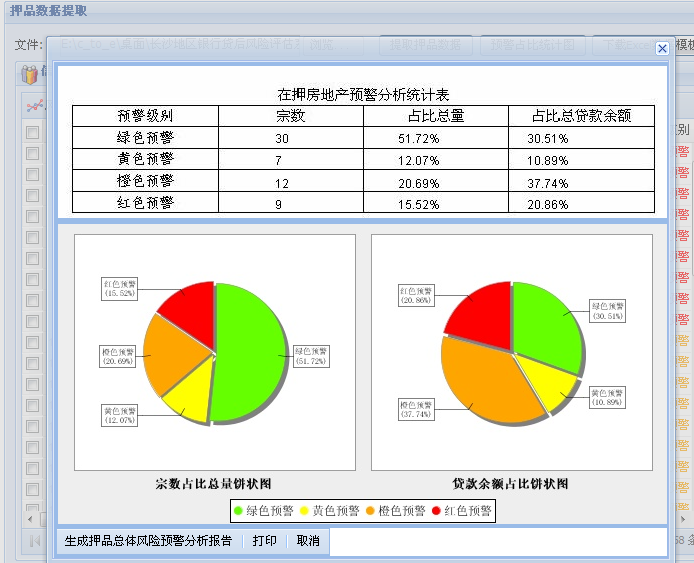Click column header 预警级别
This screenshot has width=694, height=563.
click(x=145, y=116)
